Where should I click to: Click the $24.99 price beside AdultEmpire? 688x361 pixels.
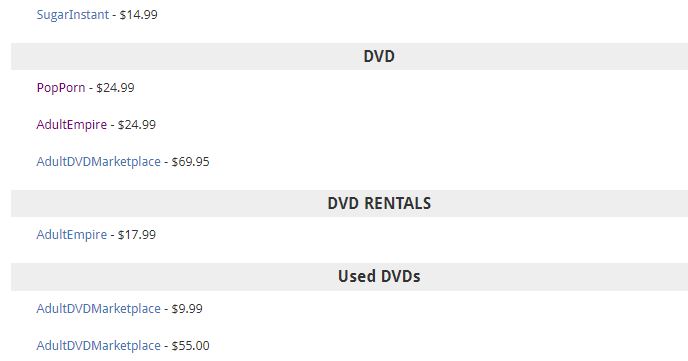[137, 125]
